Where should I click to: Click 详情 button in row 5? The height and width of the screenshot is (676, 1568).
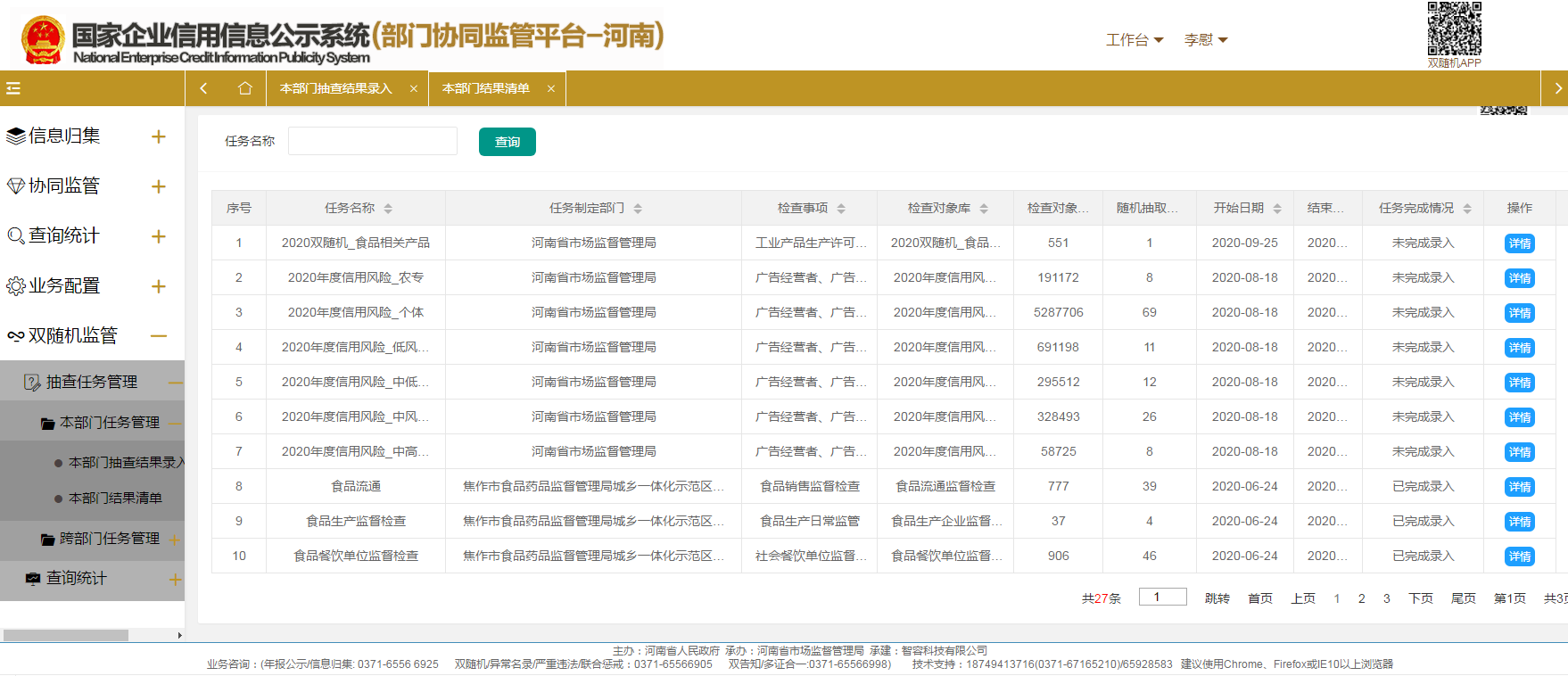(1520, 383)
